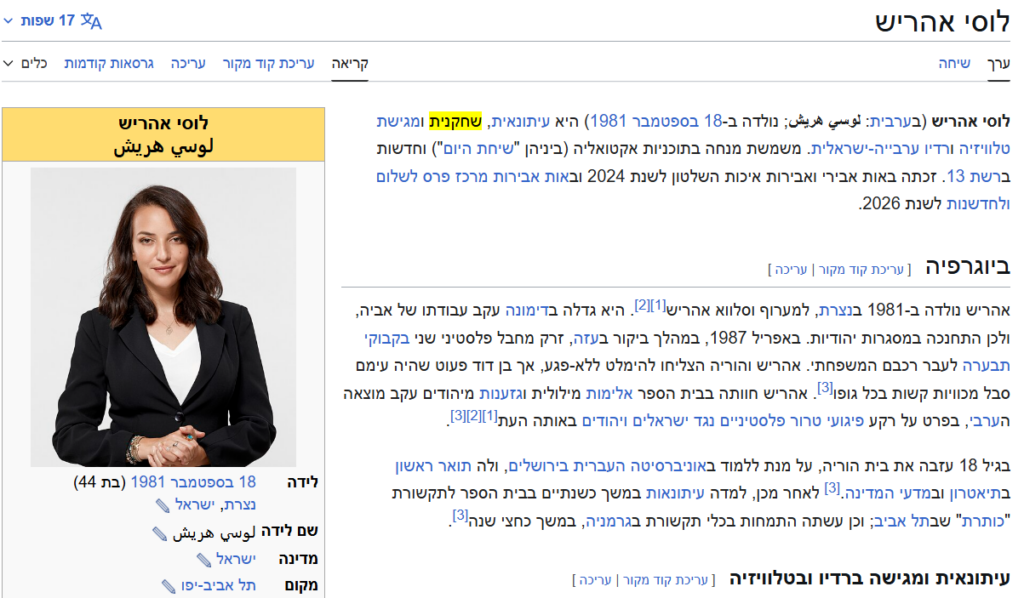Open גרסאות קודמות history tab

108,63
